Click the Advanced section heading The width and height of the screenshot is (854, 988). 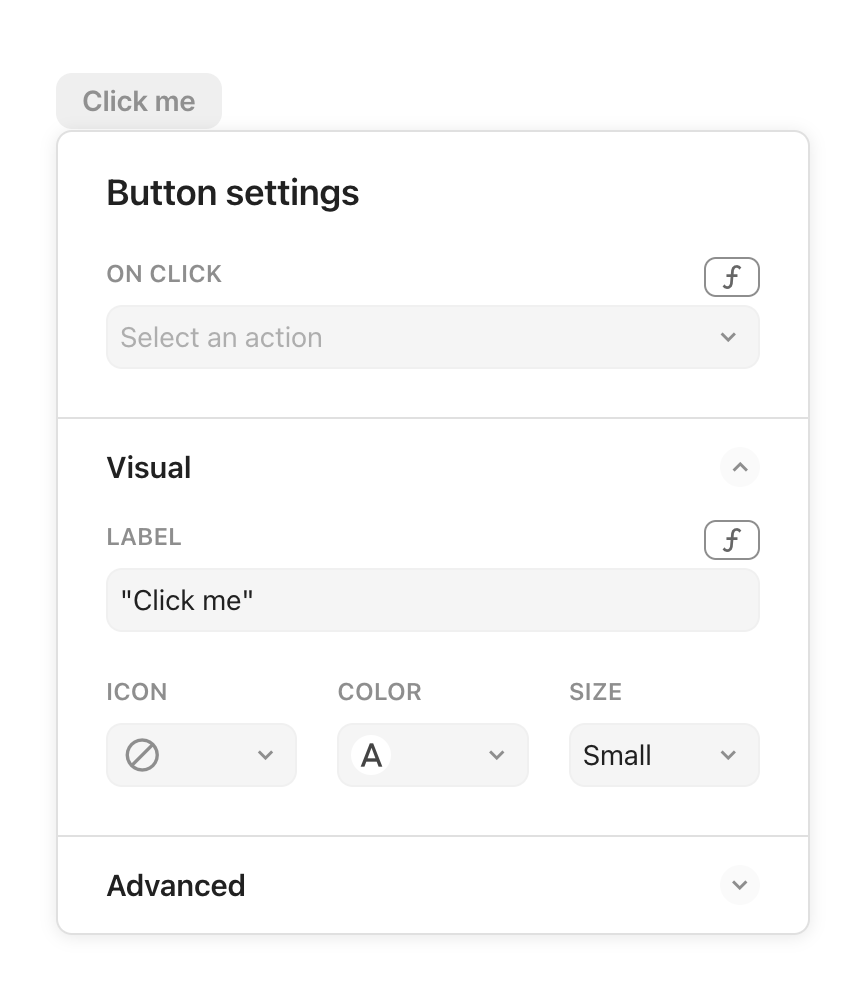(x=176, y=886)
